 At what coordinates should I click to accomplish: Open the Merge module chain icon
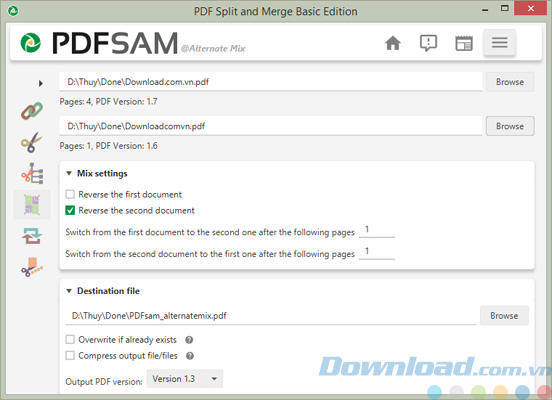tap(32, 111)
